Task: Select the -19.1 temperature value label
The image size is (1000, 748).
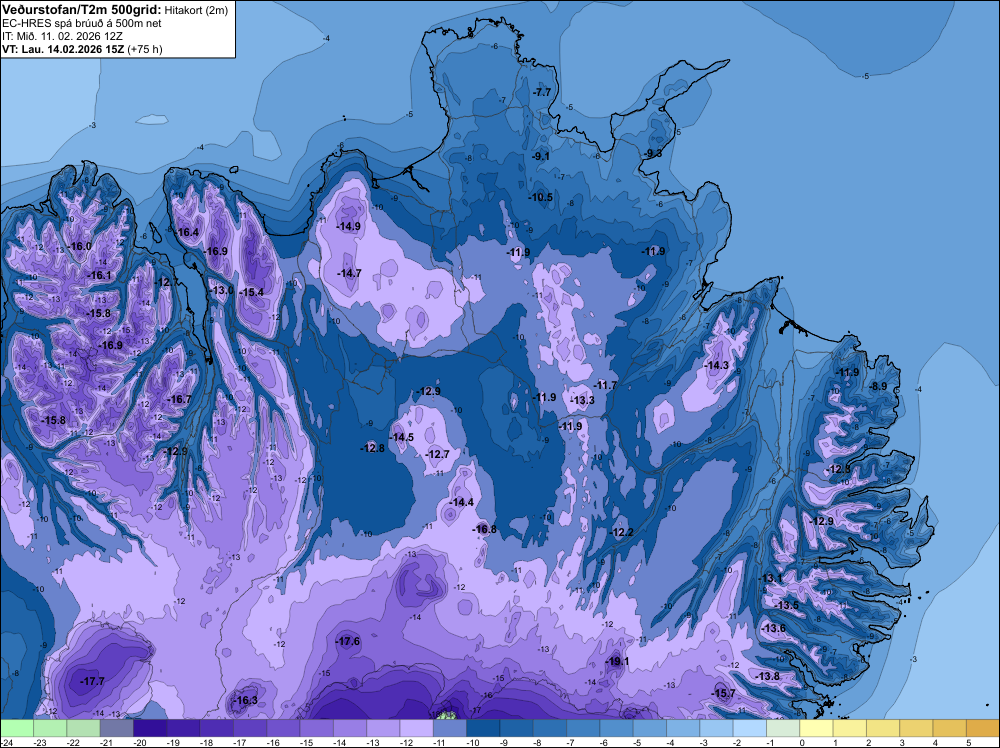Action: [x=617, y=661]
